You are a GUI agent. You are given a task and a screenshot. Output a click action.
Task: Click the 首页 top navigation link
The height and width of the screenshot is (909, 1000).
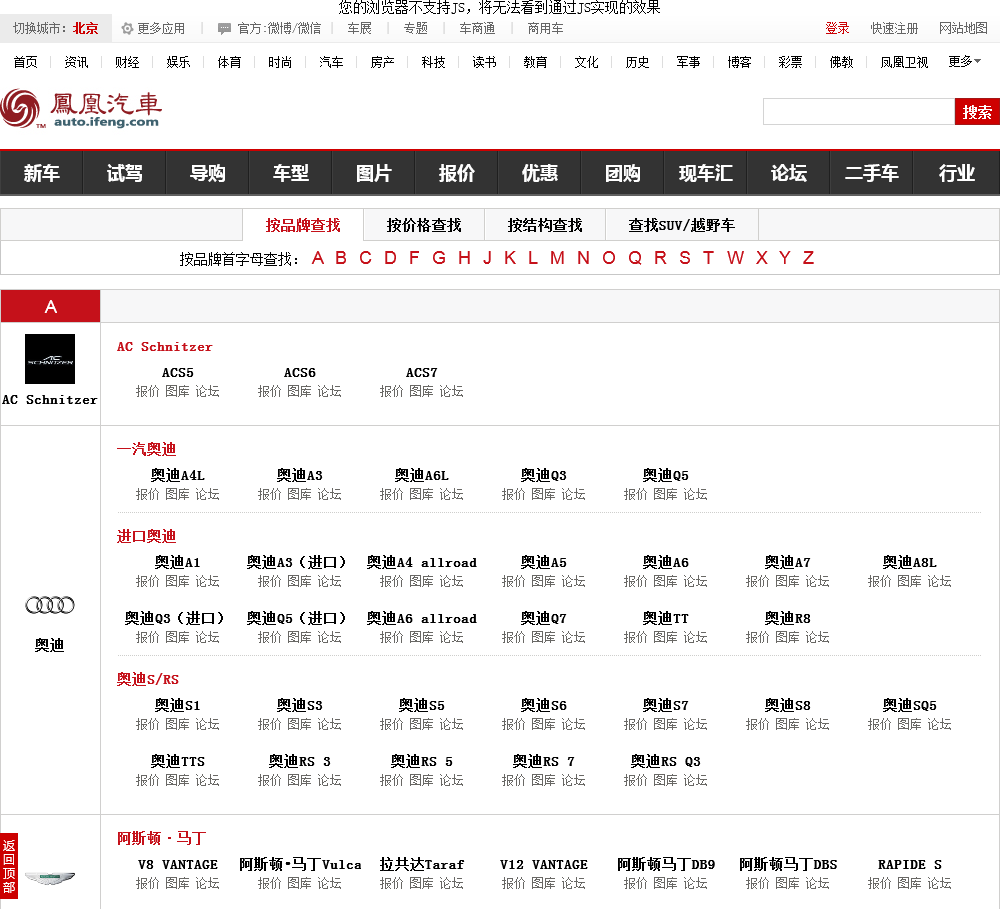pyautogui.click(x=26, y=62)
